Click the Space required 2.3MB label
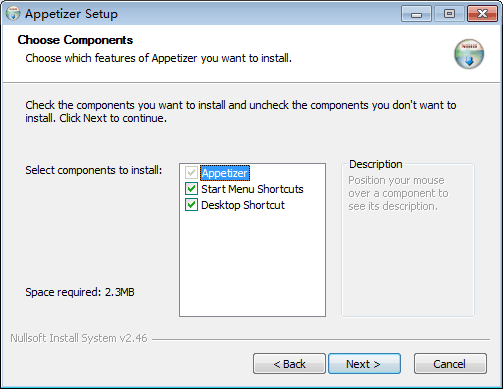The image size is (503, 389). click(80, 292)
